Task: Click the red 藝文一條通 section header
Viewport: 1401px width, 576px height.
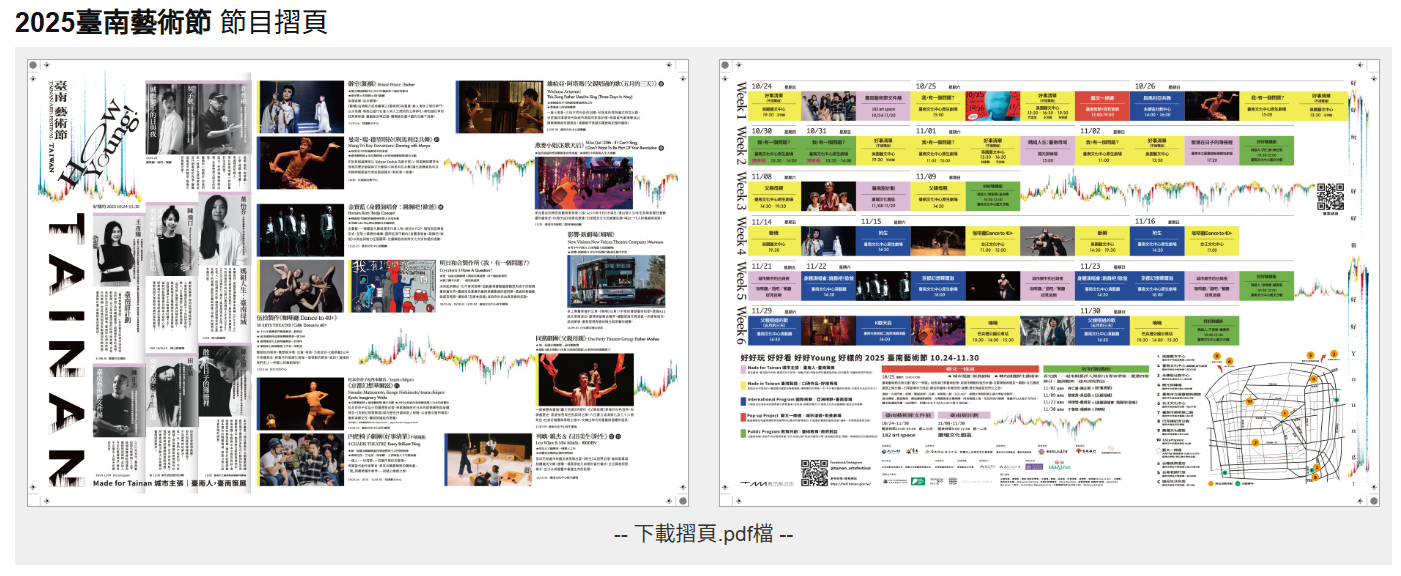Action: [x=960, y=369]
